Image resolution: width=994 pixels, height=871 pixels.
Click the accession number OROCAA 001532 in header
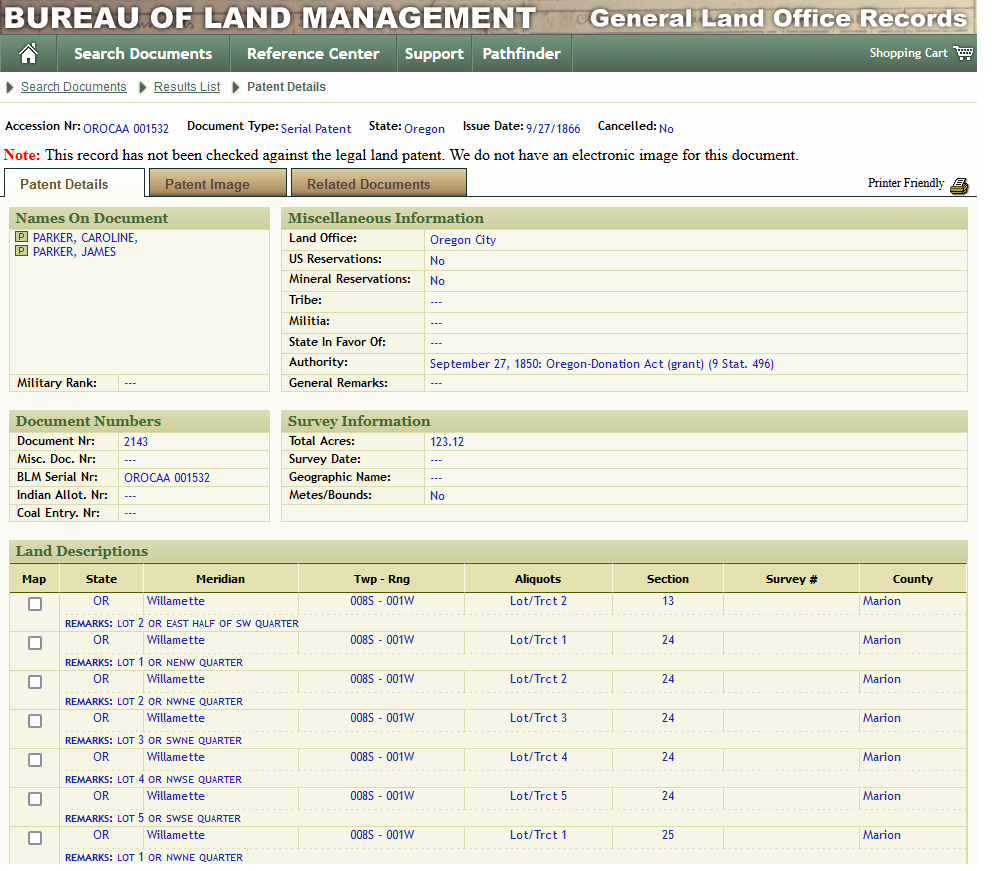point(126,129)
